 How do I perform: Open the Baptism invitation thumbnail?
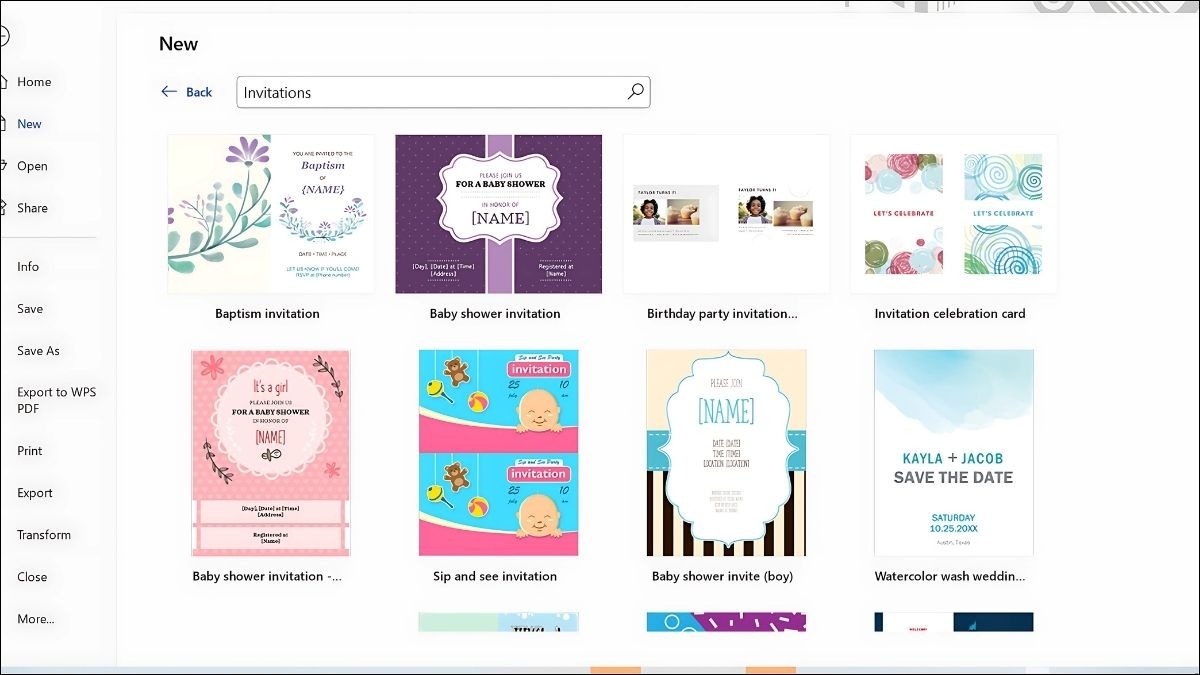[270, 214]
